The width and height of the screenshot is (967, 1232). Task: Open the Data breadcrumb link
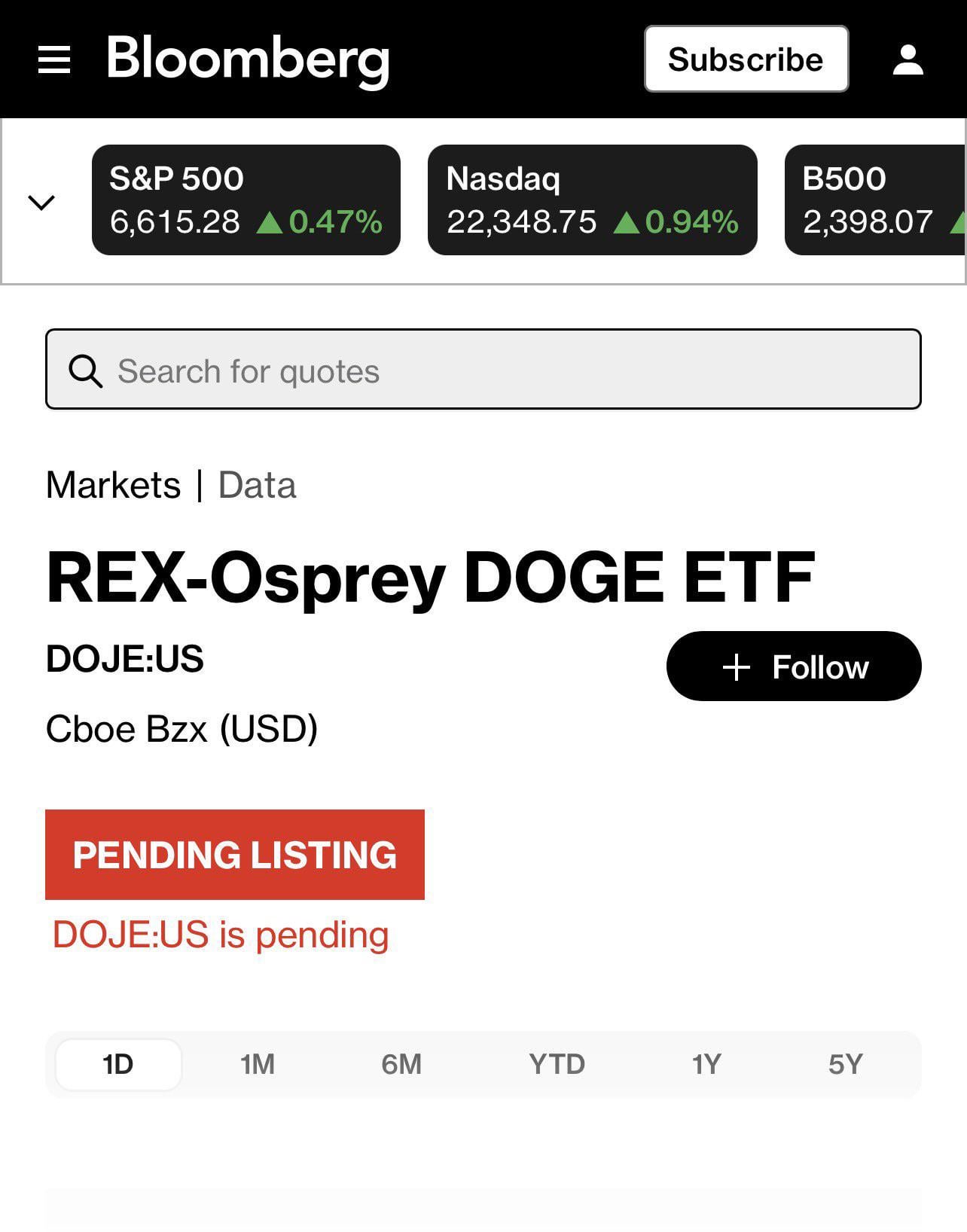tap(257, 484)
